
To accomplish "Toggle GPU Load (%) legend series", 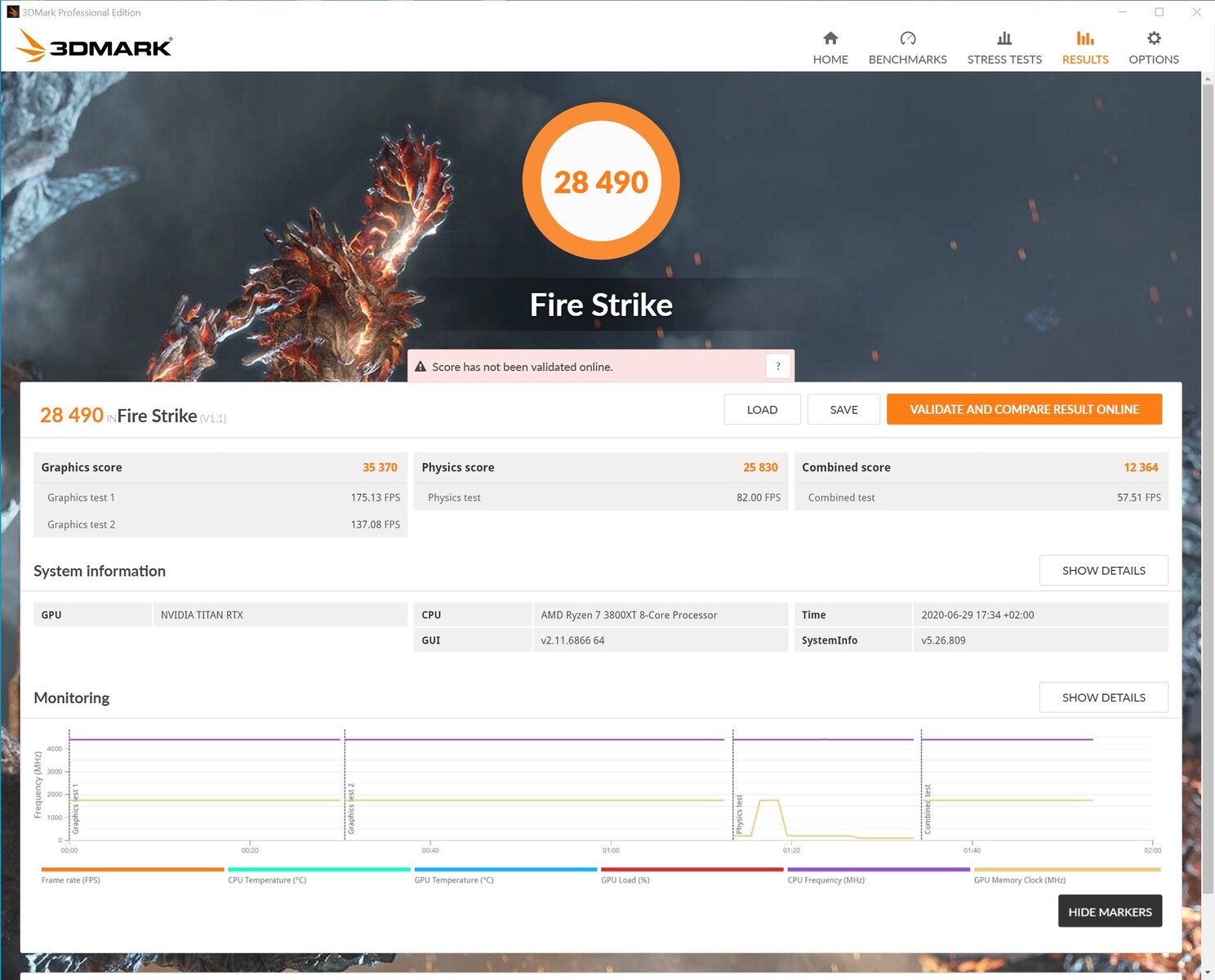I will pyautogui.click(x=692, y=875).
